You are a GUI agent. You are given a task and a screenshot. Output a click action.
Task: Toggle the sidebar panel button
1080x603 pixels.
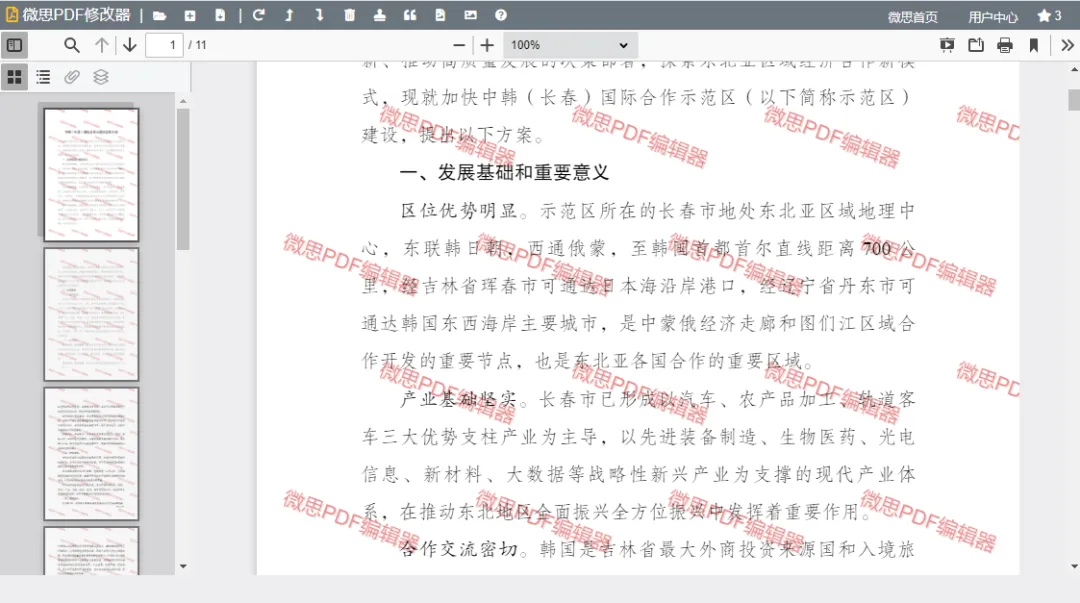click(14, 45)
